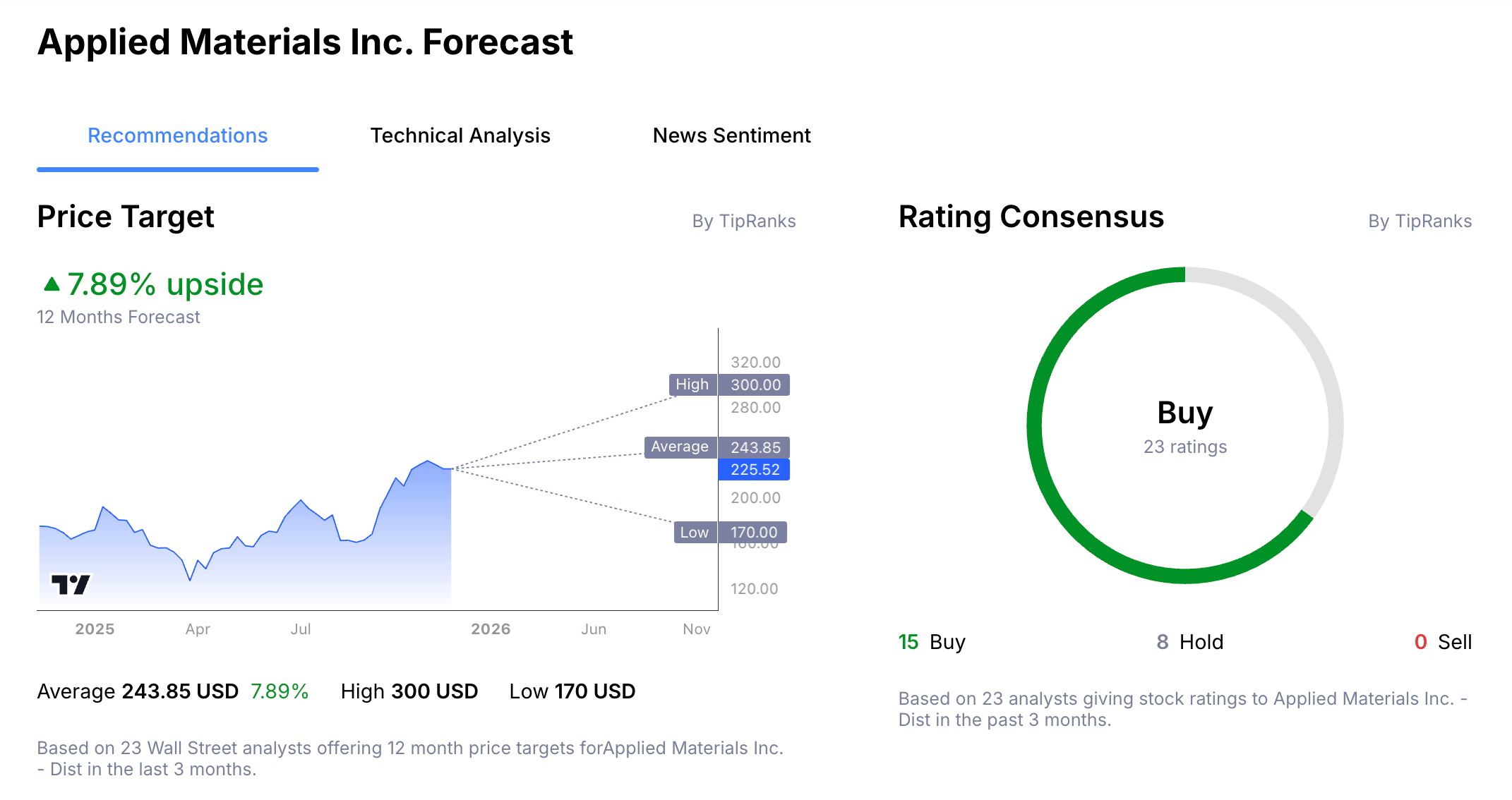
Task: Open the News Sentiment tab
Action: [732, 135]
